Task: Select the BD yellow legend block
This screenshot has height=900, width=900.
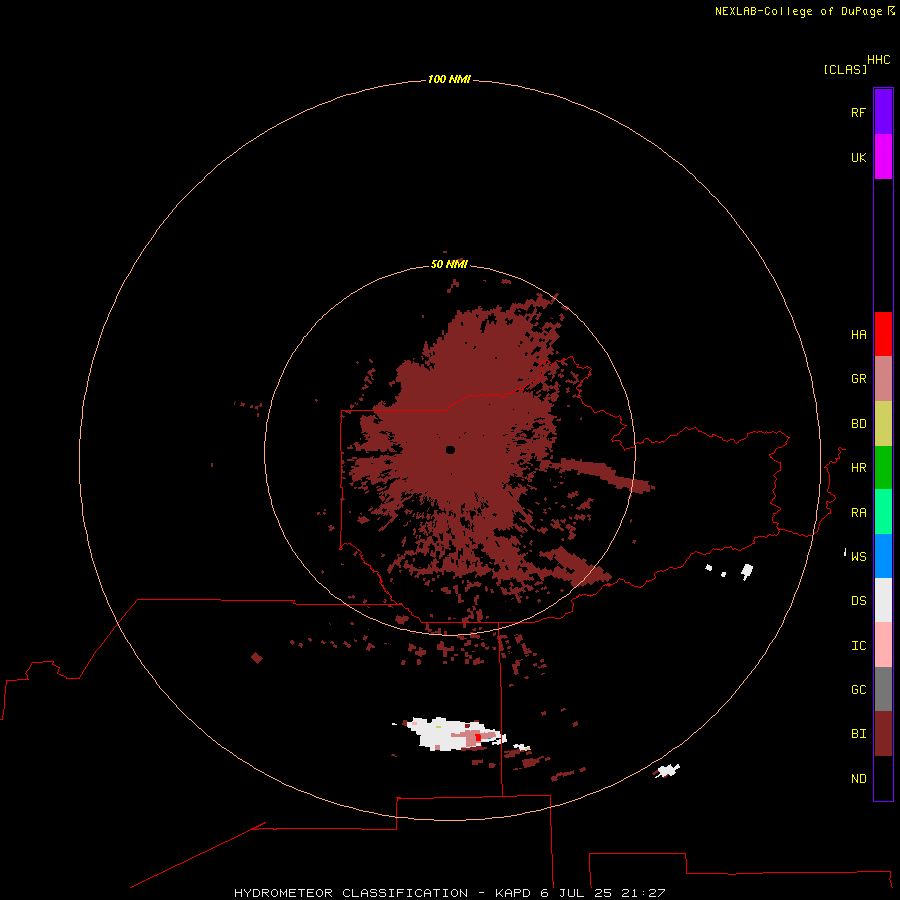Action: (x=883, y=424)
